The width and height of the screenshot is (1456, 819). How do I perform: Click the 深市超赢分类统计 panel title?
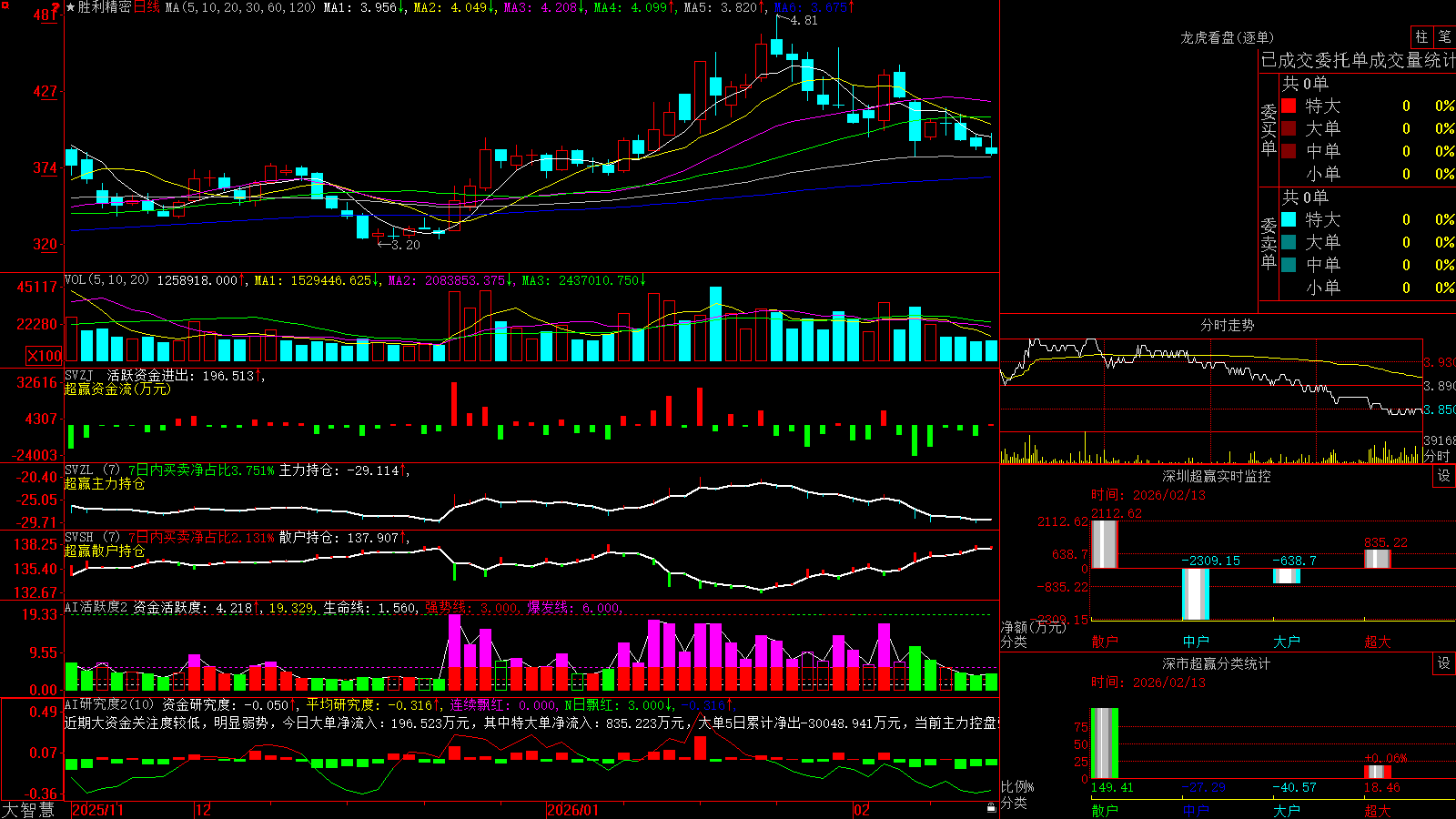tap(1217, 663)
